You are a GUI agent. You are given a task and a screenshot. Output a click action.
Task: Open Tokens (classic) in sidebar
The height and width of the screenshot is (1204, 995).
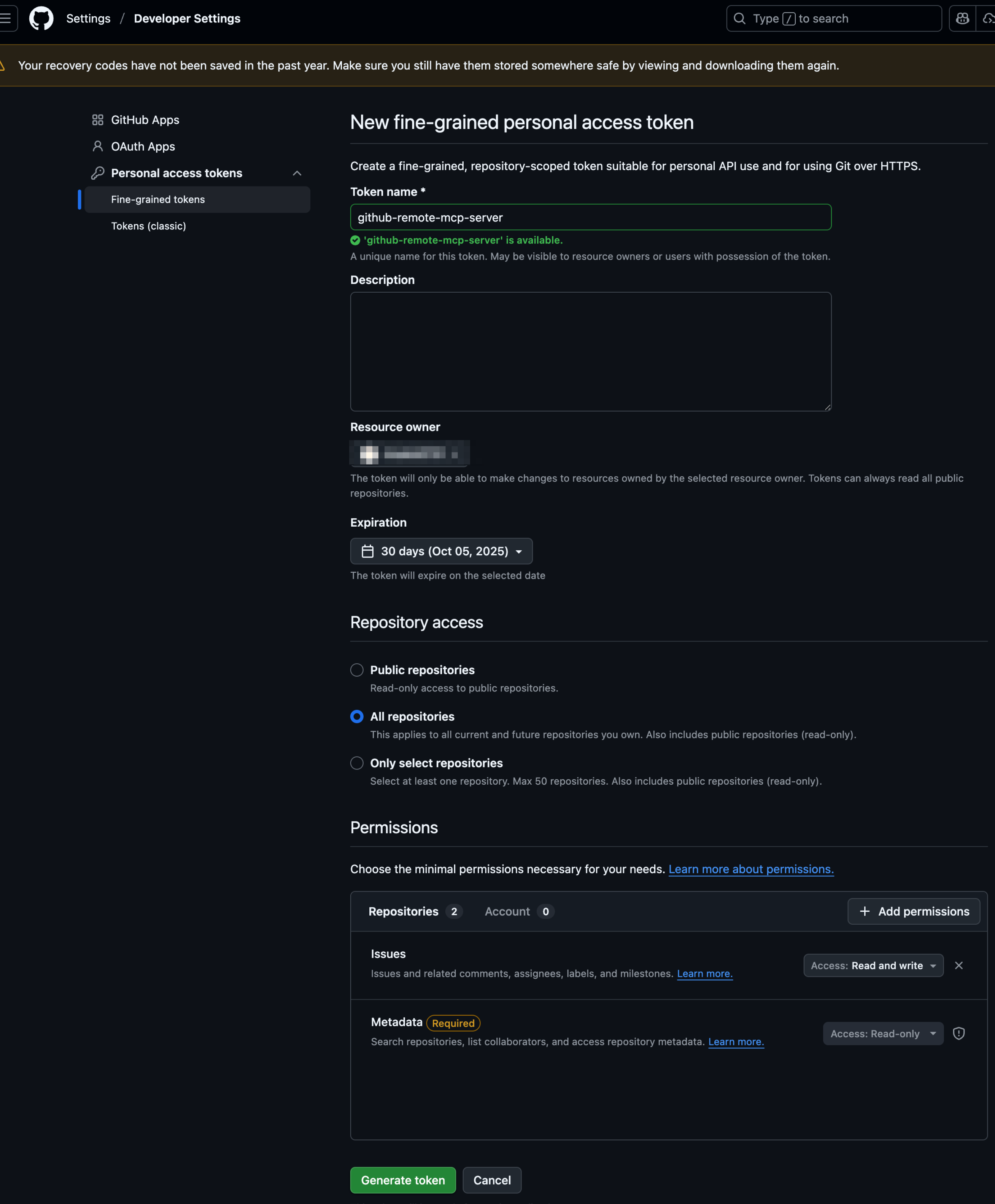point(148,226)
